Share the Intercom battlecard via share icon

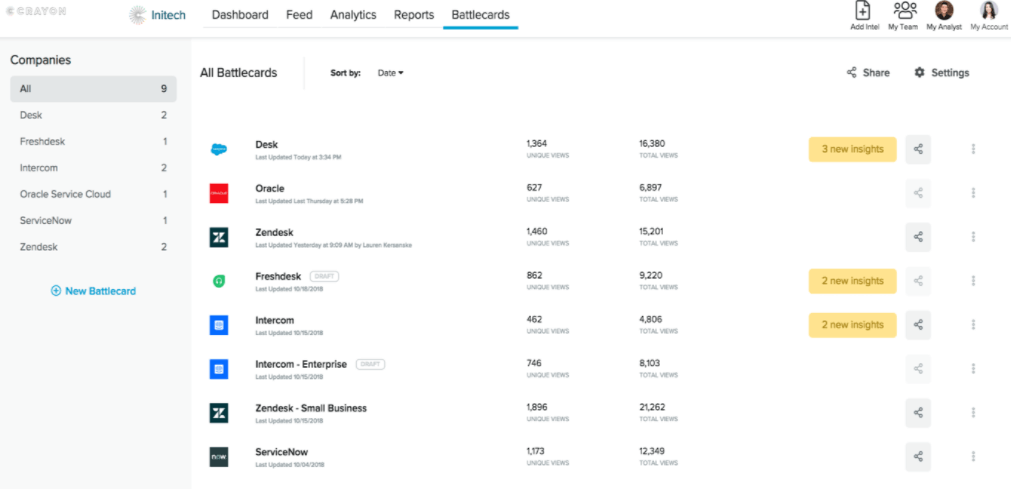point(918,324)
